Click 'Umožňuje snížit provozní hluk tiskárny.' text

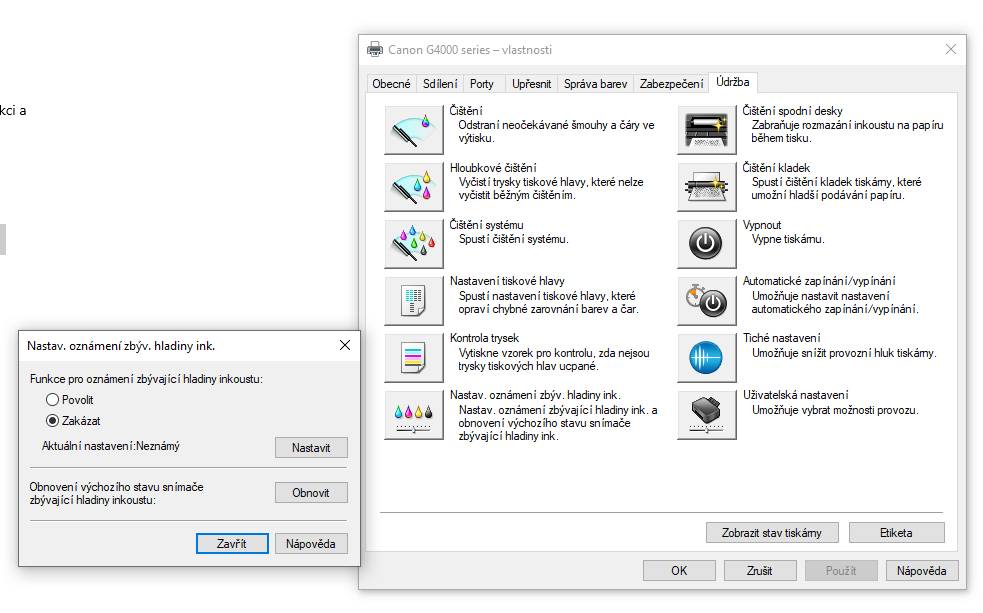844,353
